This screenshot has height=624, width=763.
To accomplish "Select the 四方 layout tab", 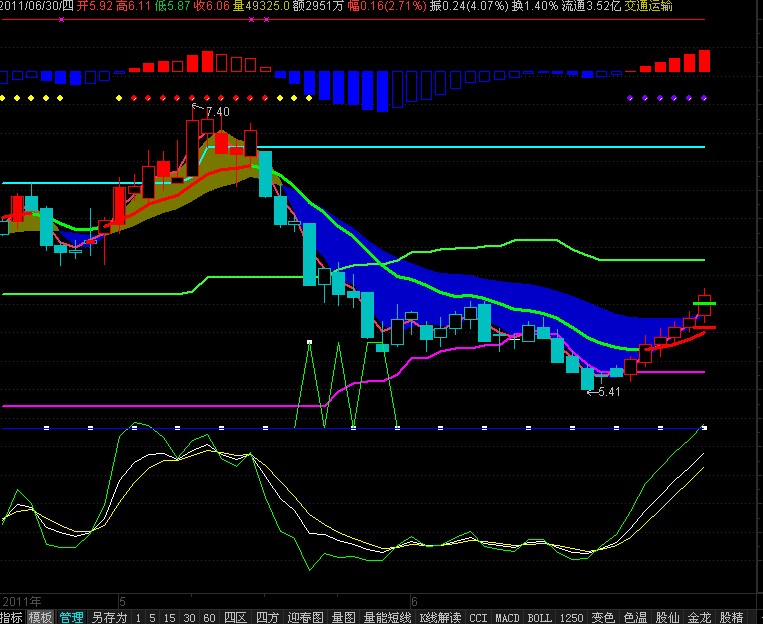I will tap(267, 617).
